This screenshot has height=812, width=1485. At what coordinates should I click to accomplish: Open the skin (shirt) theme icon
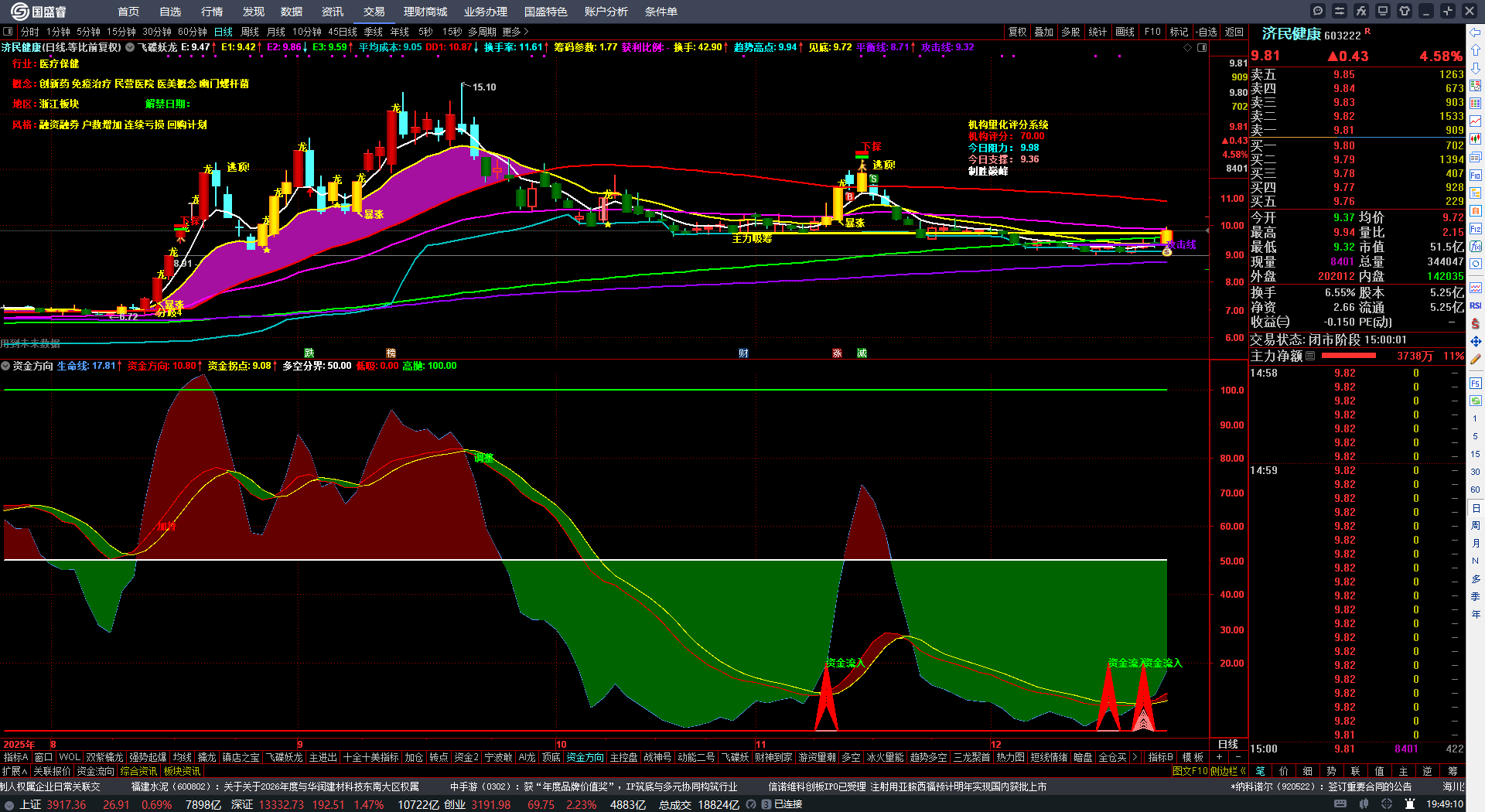(1405, 11)
